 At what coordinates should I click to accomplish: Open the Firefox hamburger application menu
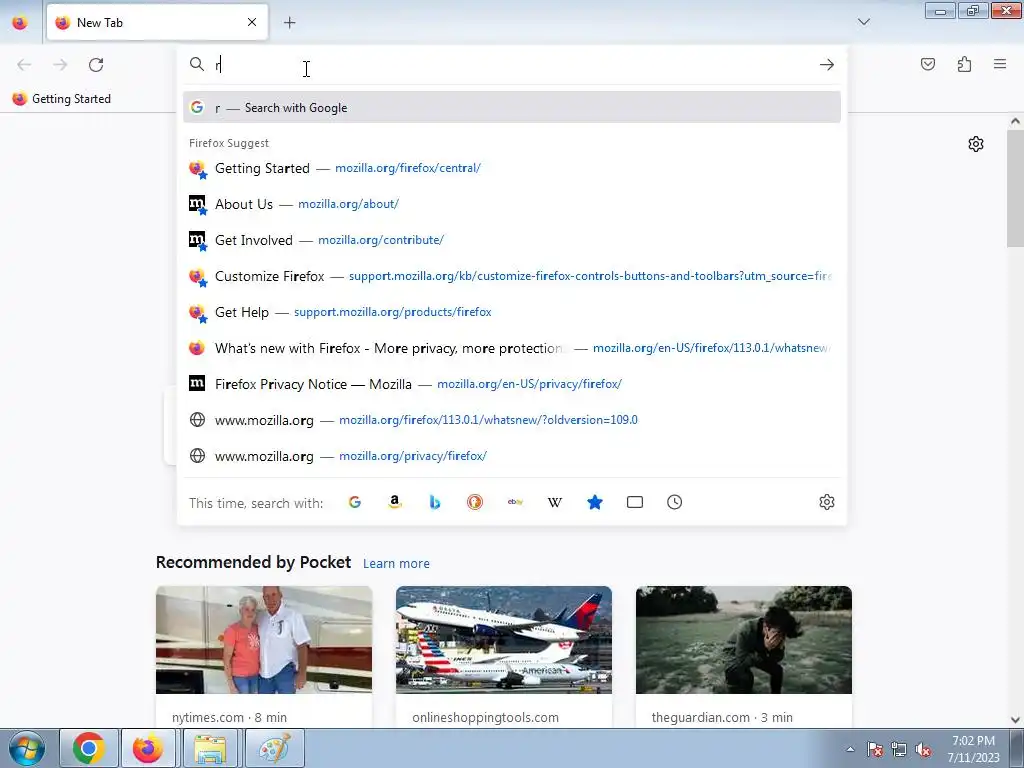[1000, 64]
